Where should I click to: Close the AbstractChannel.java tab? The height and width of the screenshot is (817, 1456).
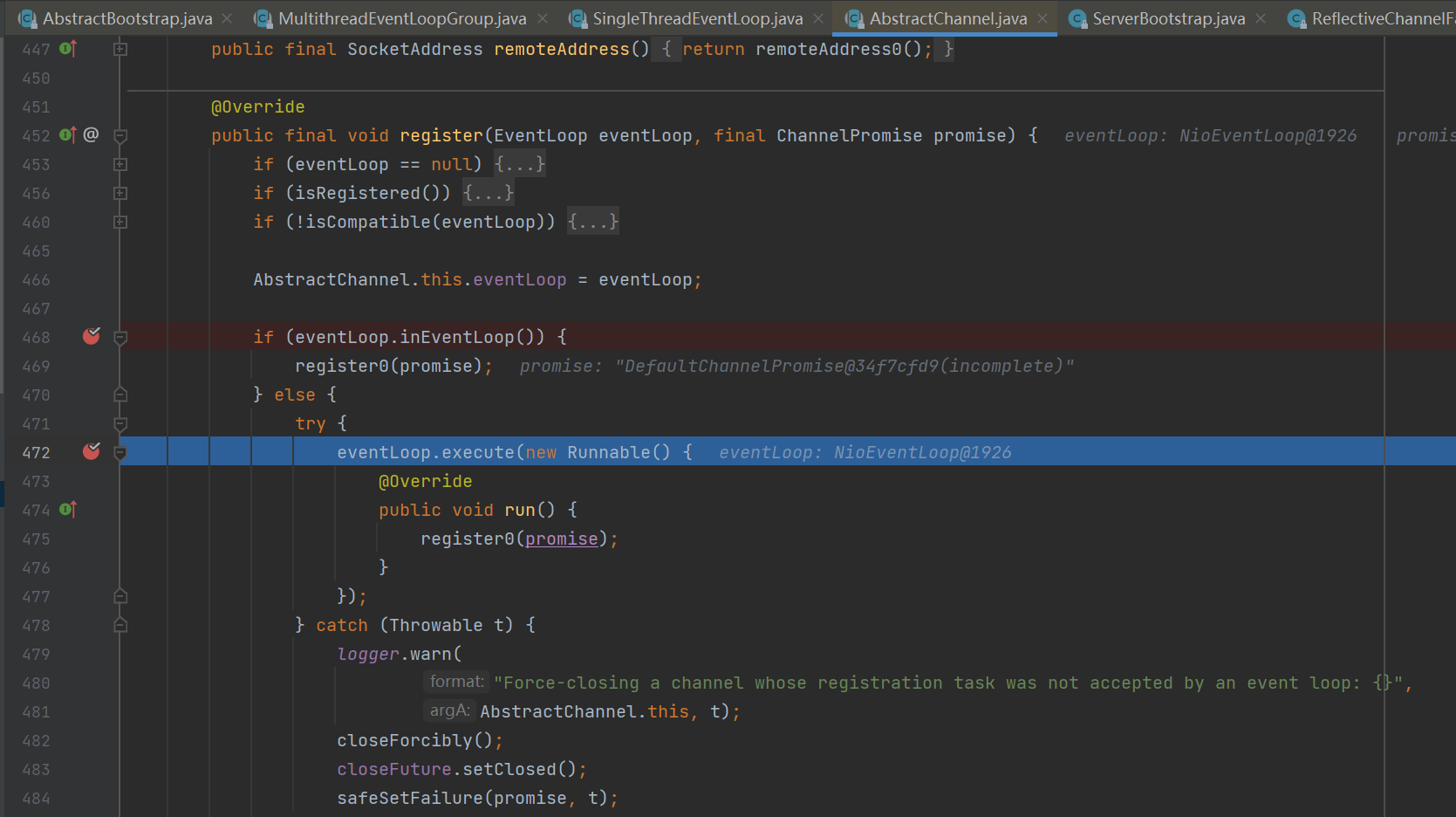(x=1042, y=18)
